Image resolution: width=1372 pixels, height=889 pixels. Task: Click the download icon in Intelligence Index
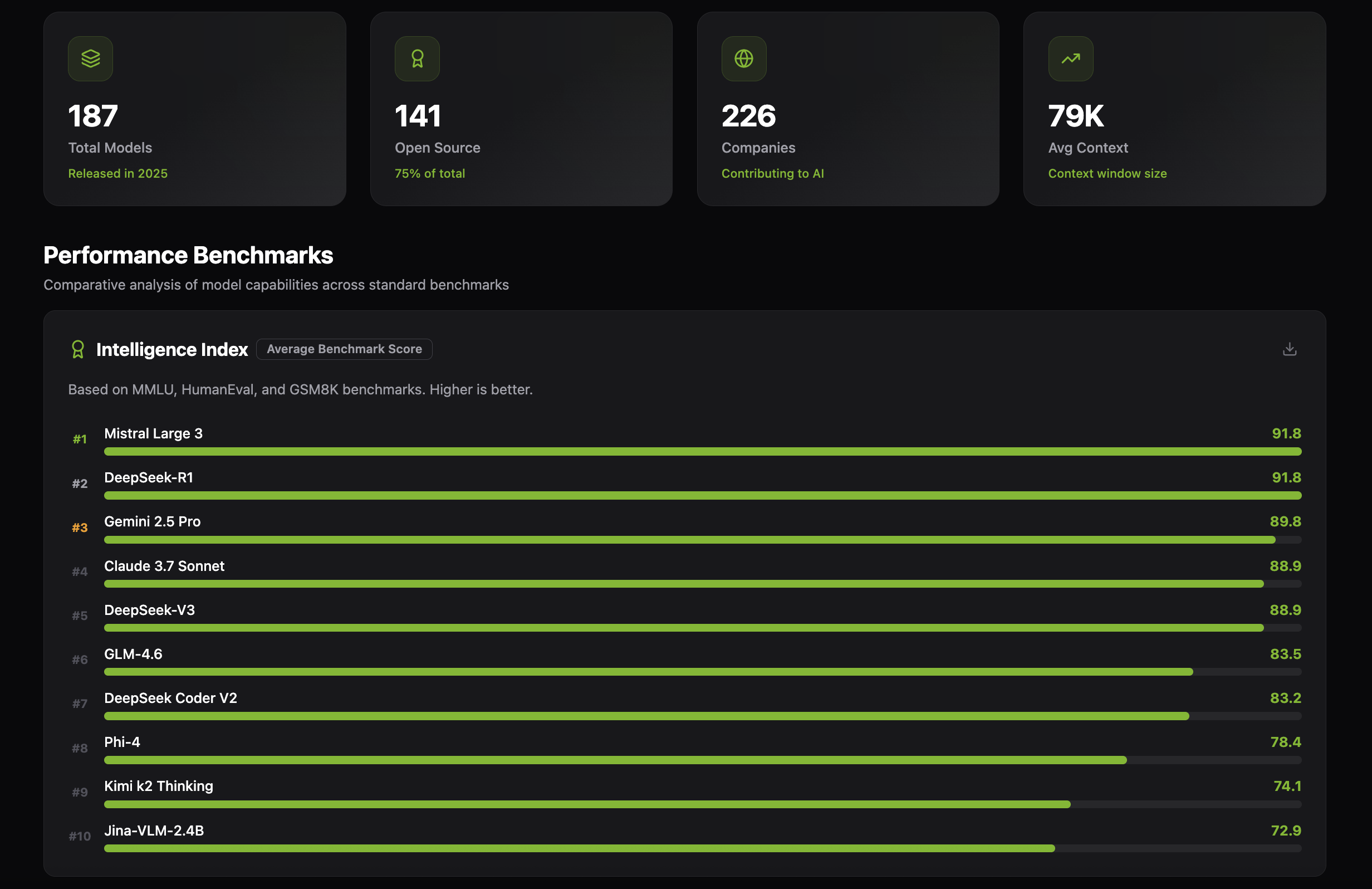(1289, 349)
